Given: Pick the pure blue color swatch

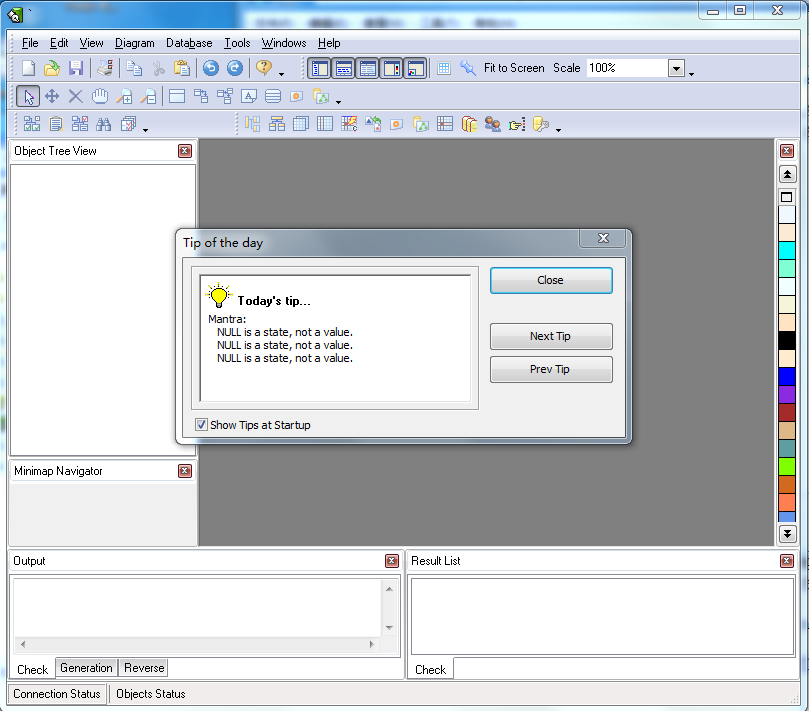Looking at the screenshot, I should point(787,377).
